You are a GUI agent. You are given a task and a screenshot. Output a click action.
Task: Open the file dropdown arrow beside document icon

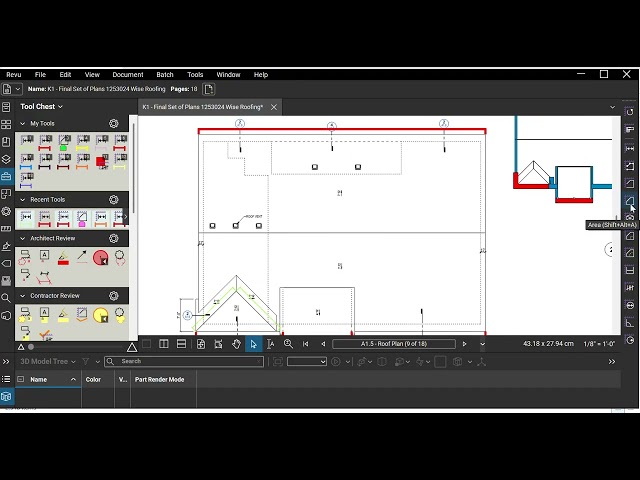click(18, 89)
